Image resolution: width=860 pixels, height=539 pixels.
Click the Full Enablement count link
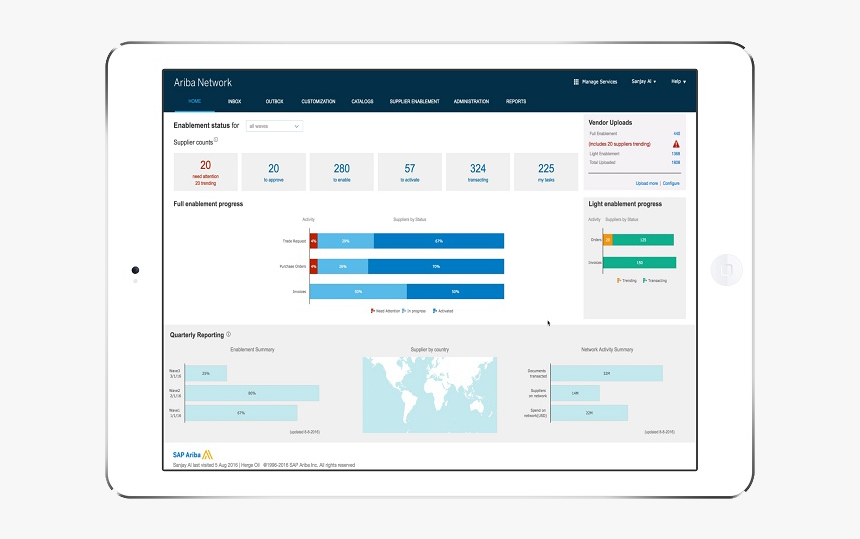[x=677, y=134]
